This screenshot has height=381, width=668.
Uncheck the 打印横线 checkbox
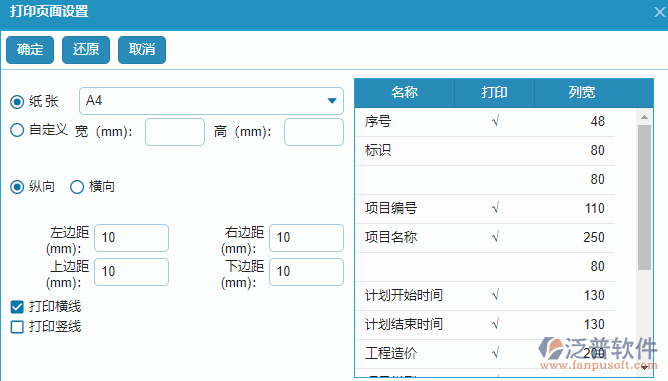pyautogui.click(x=17, y=307)
